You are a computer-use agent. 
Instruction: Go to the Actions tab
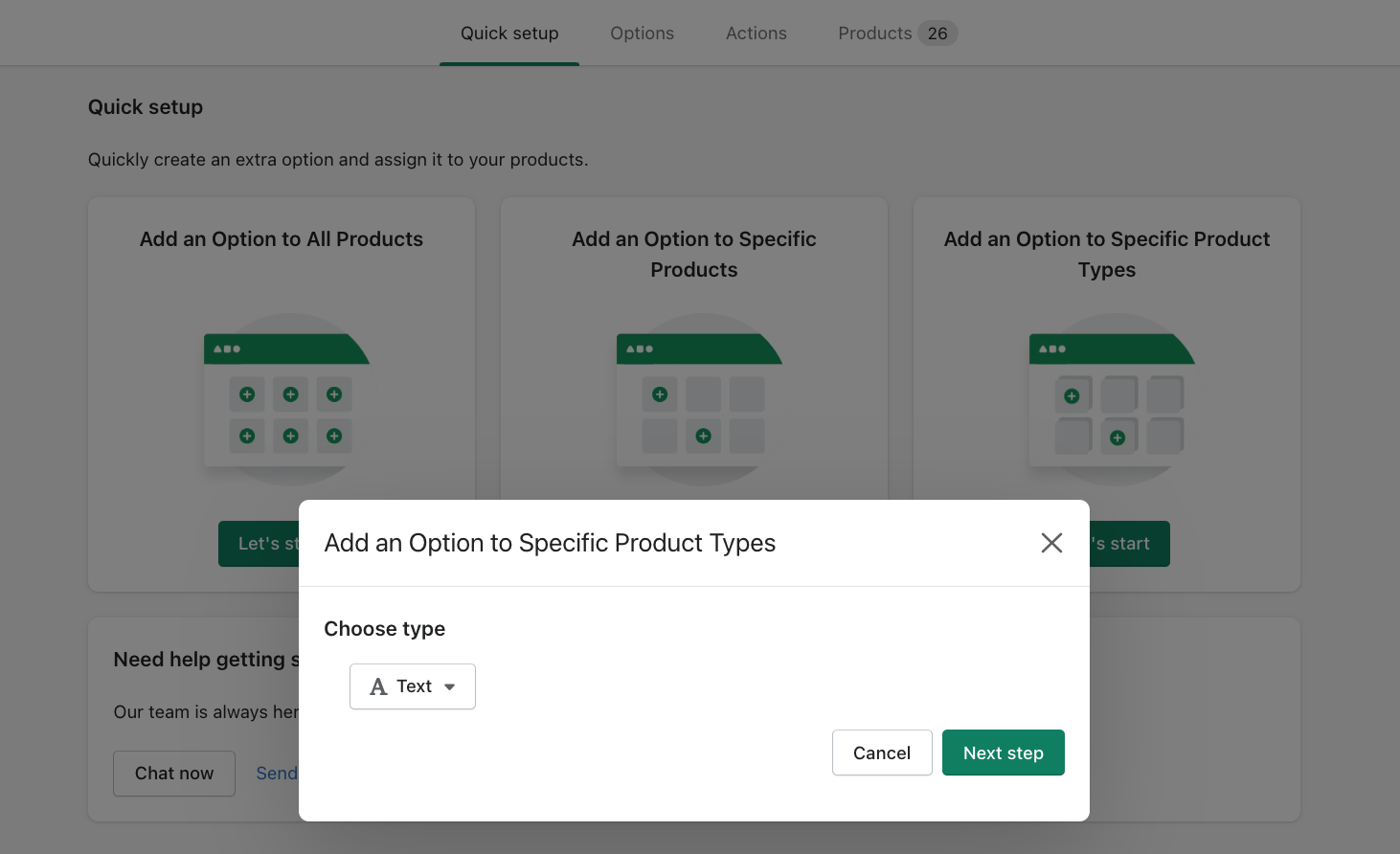point(756,34)
